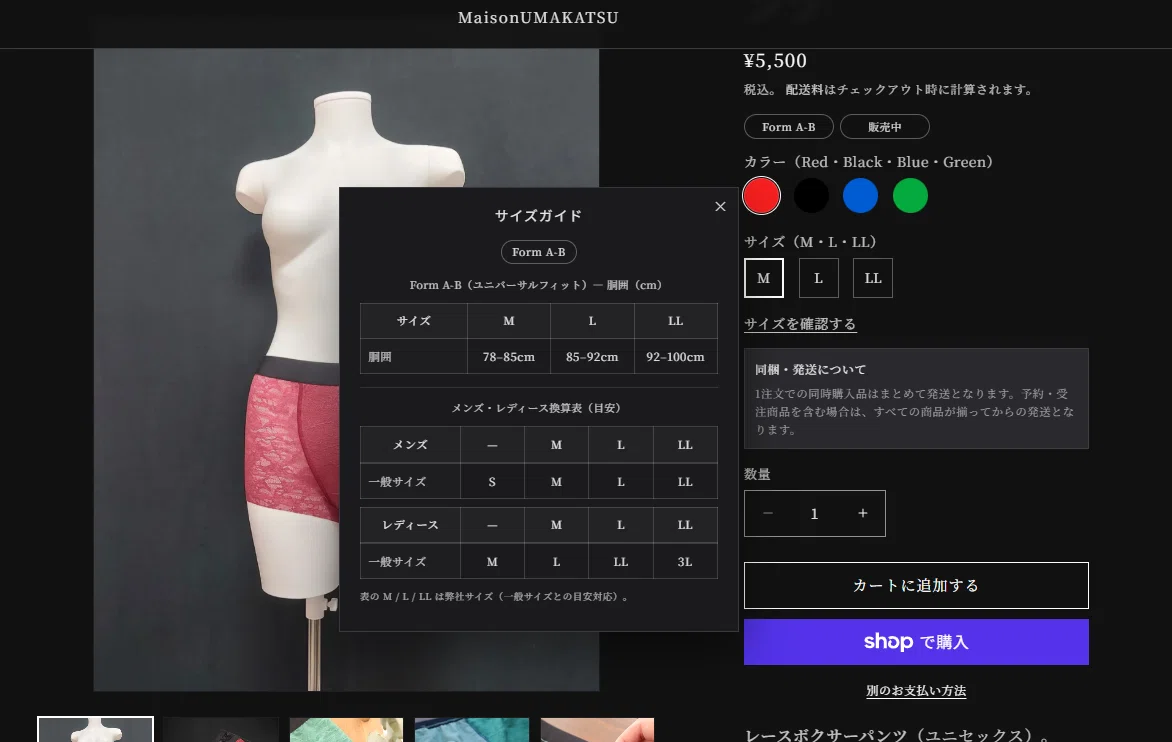Click the S cell in men's table
Screen dimensions: 1172x742
(x=492, y=482)
